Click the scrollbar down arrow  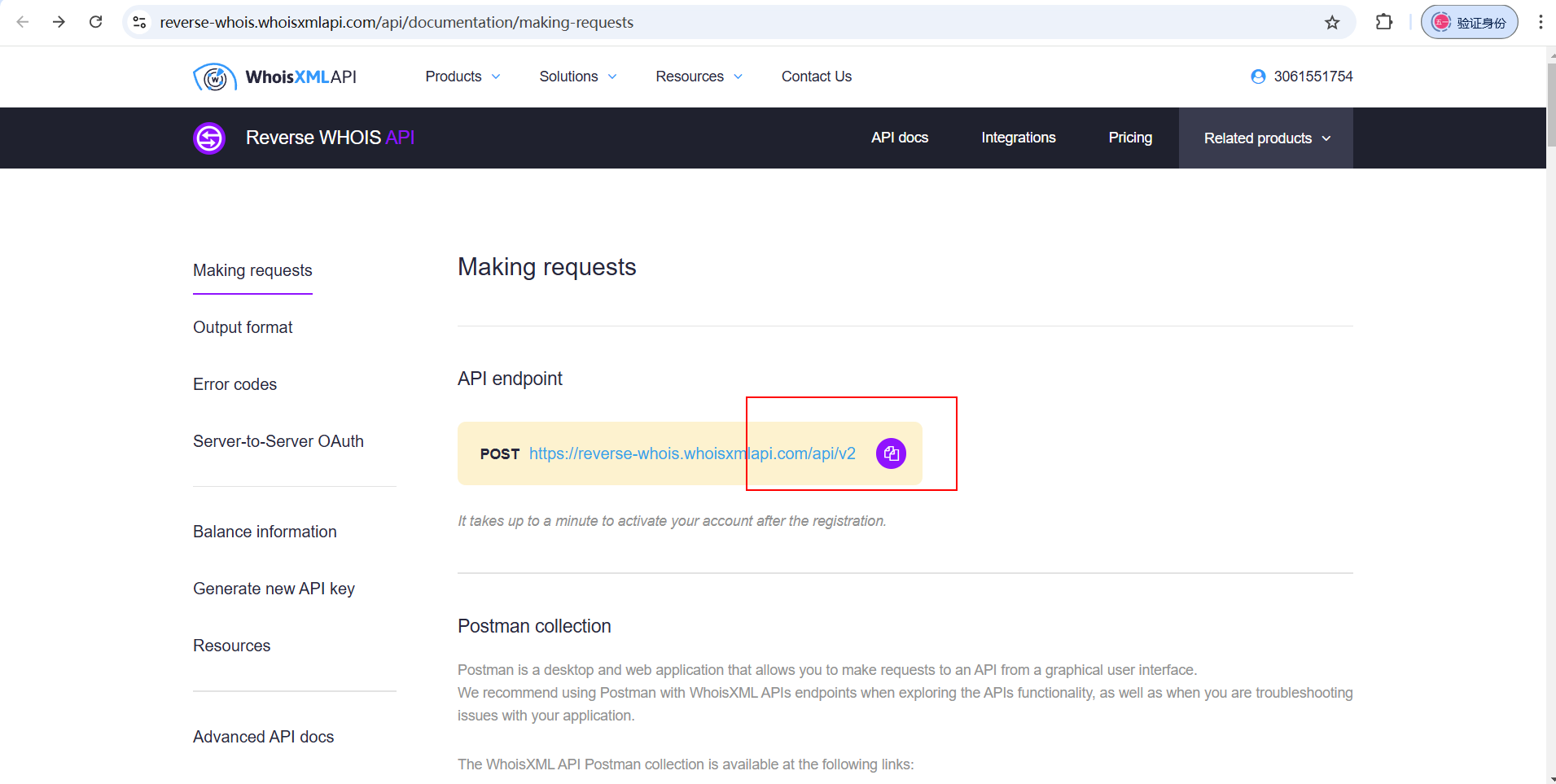click(x=1551, y=778)
